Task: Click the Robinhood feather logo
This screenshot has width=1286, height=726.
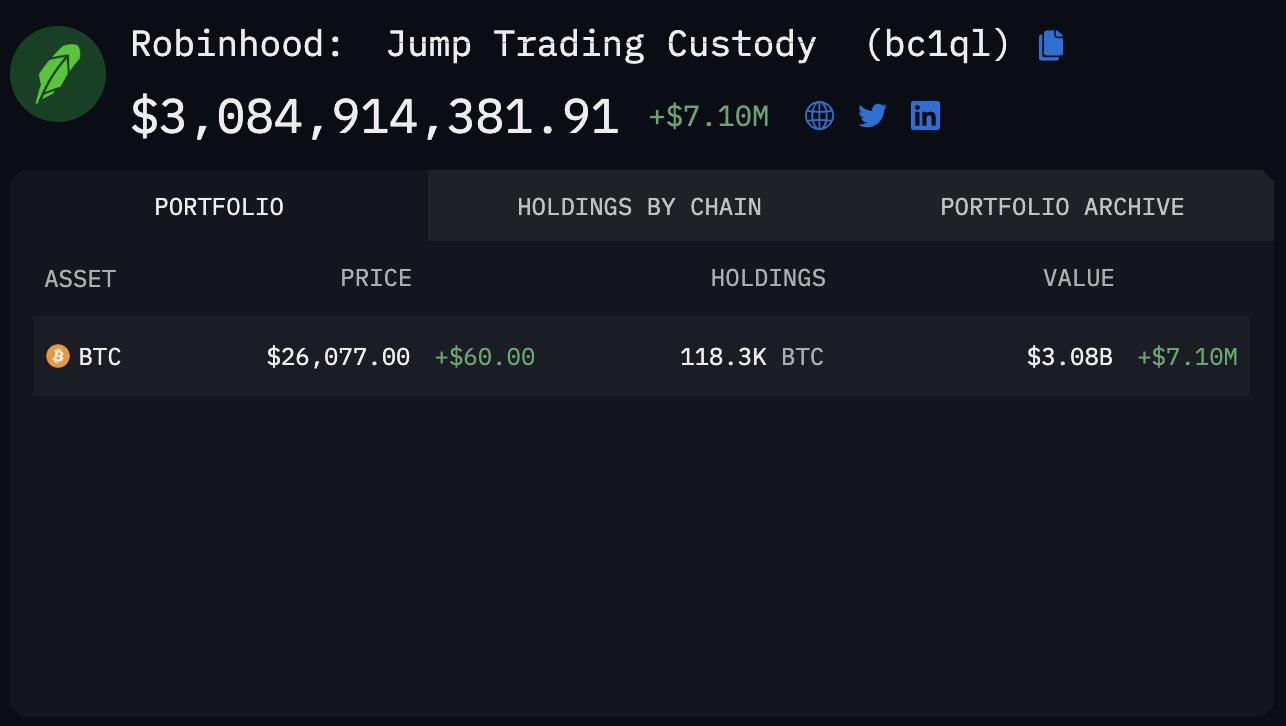Action: [57, 73]
